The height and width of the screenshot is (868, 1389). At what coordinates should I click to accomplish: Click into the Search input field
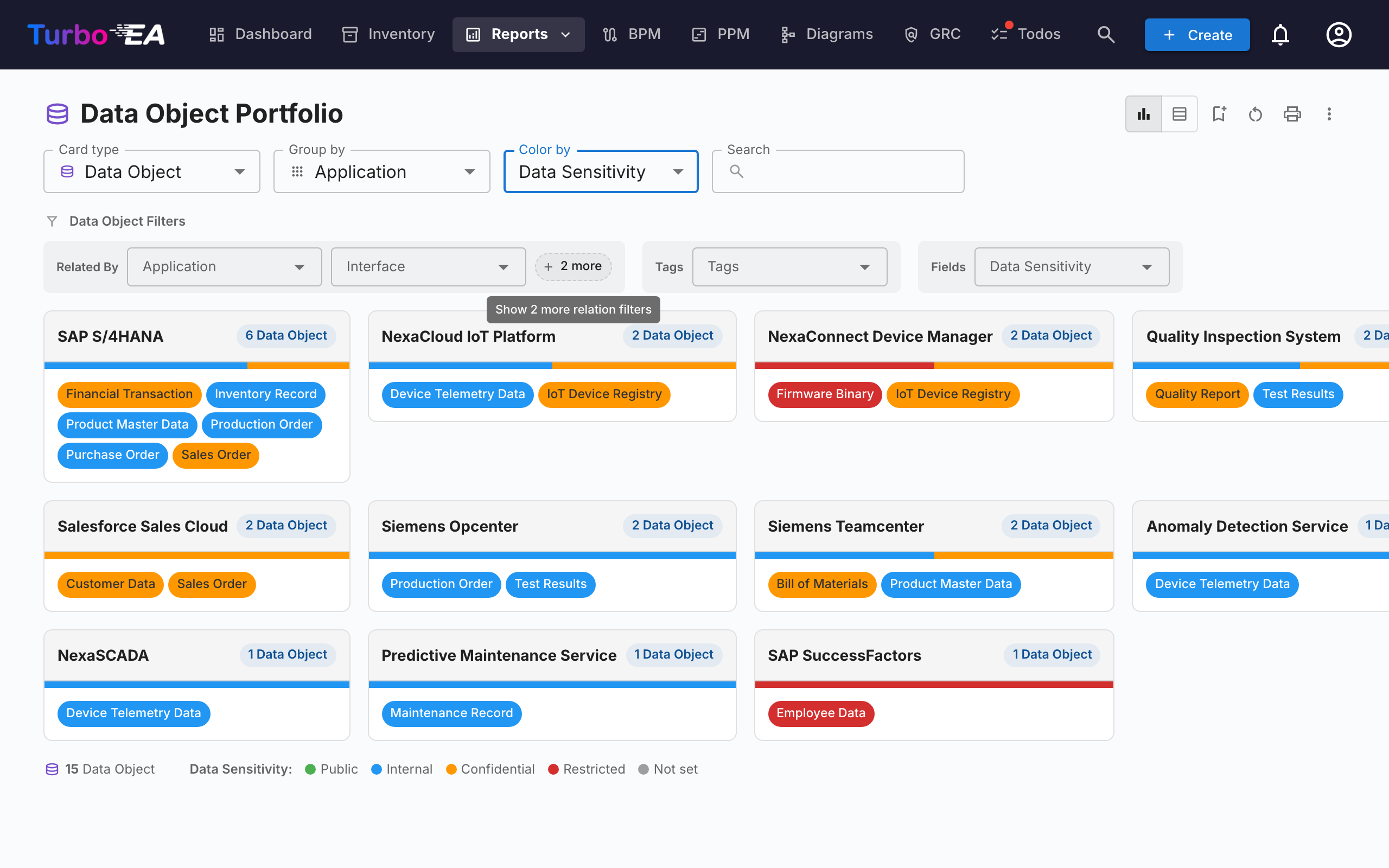pos(837,171)
